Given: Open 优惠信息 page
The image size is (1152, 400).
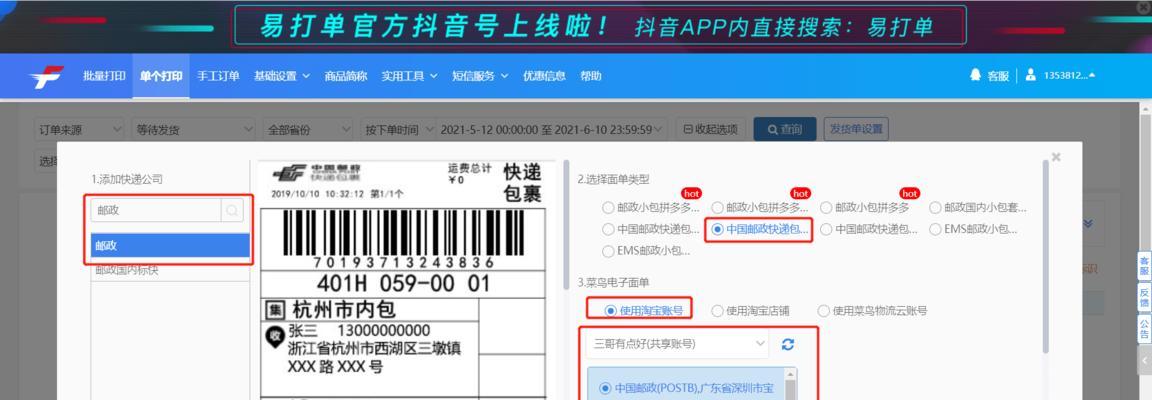Looking at the screenshot, I should pos(544,76).
